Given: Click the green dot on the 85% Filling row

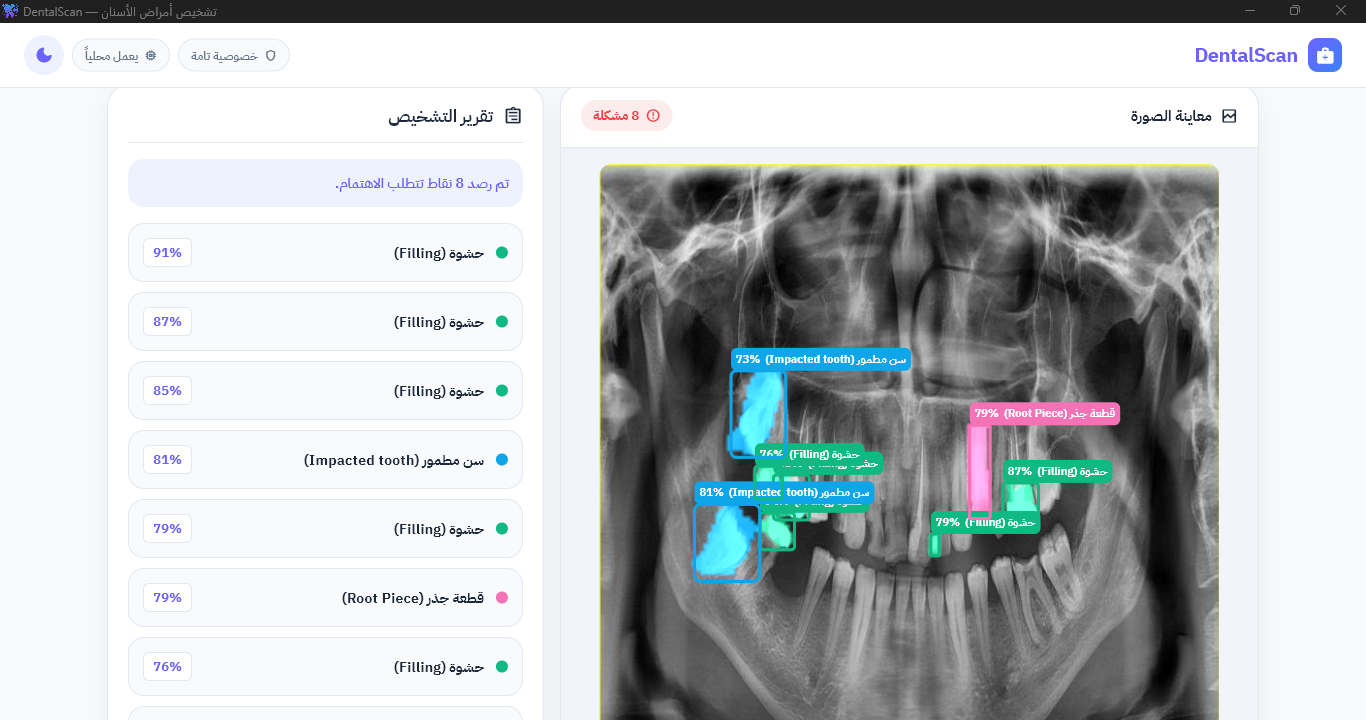Looking at the screenshot, I should [x=502, y=391].
